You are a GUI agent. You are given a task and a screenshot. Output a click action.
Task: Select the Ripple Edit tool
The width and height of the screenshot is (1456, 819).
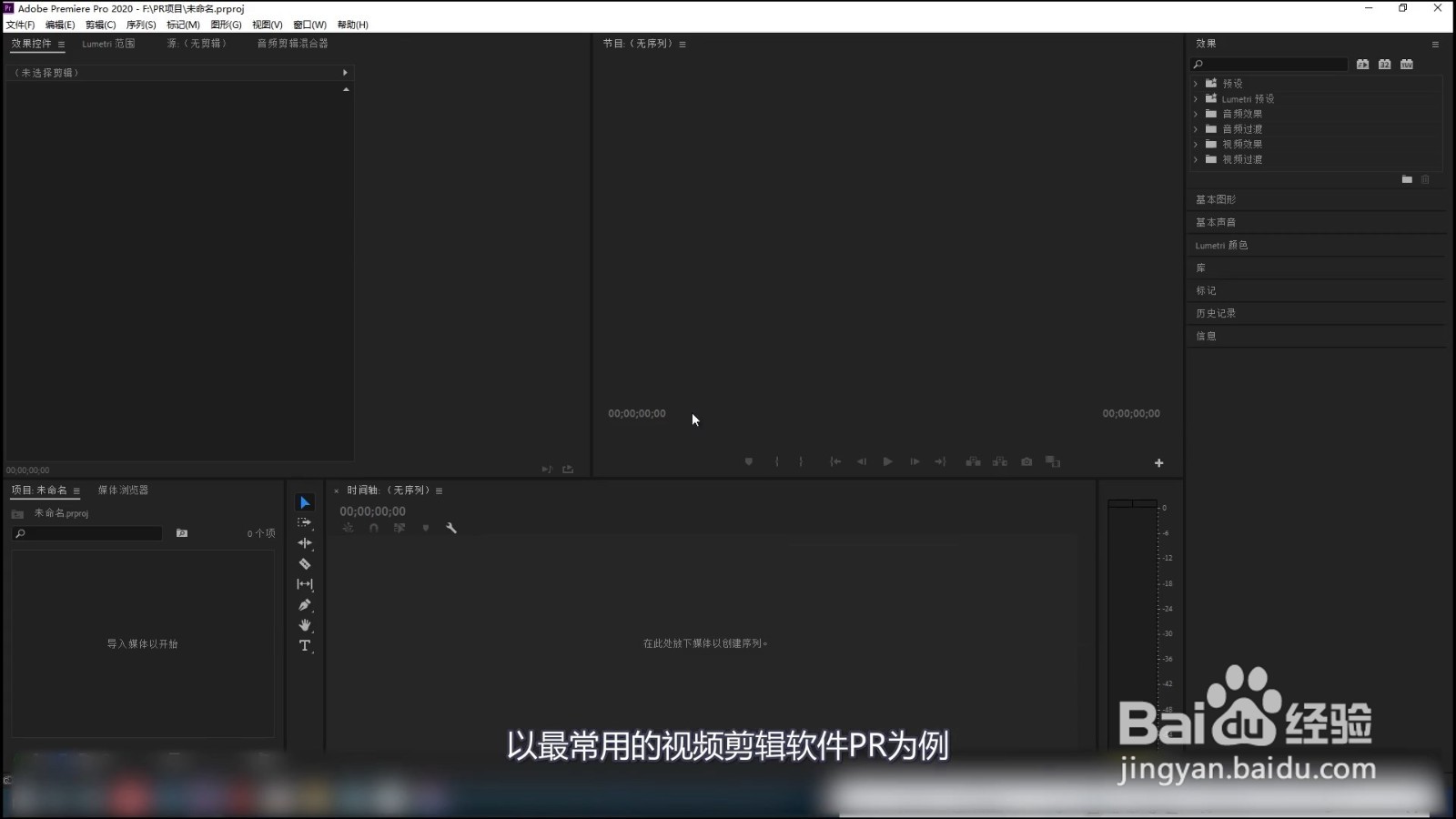pos(304,542)
